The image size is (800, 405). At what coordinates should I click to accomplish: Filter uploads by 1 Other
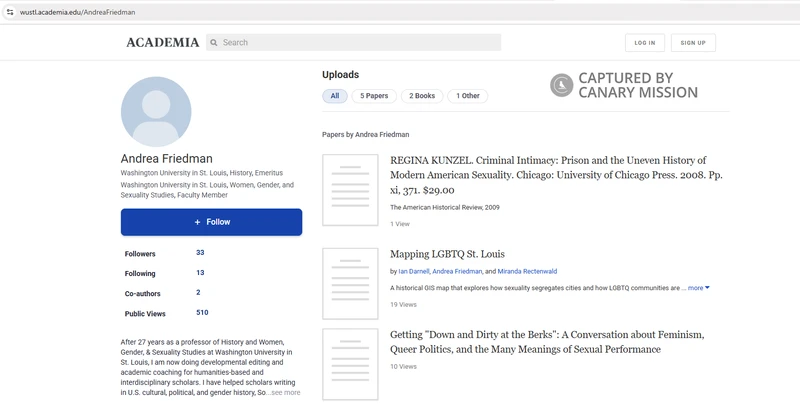[x=468, y=96]
